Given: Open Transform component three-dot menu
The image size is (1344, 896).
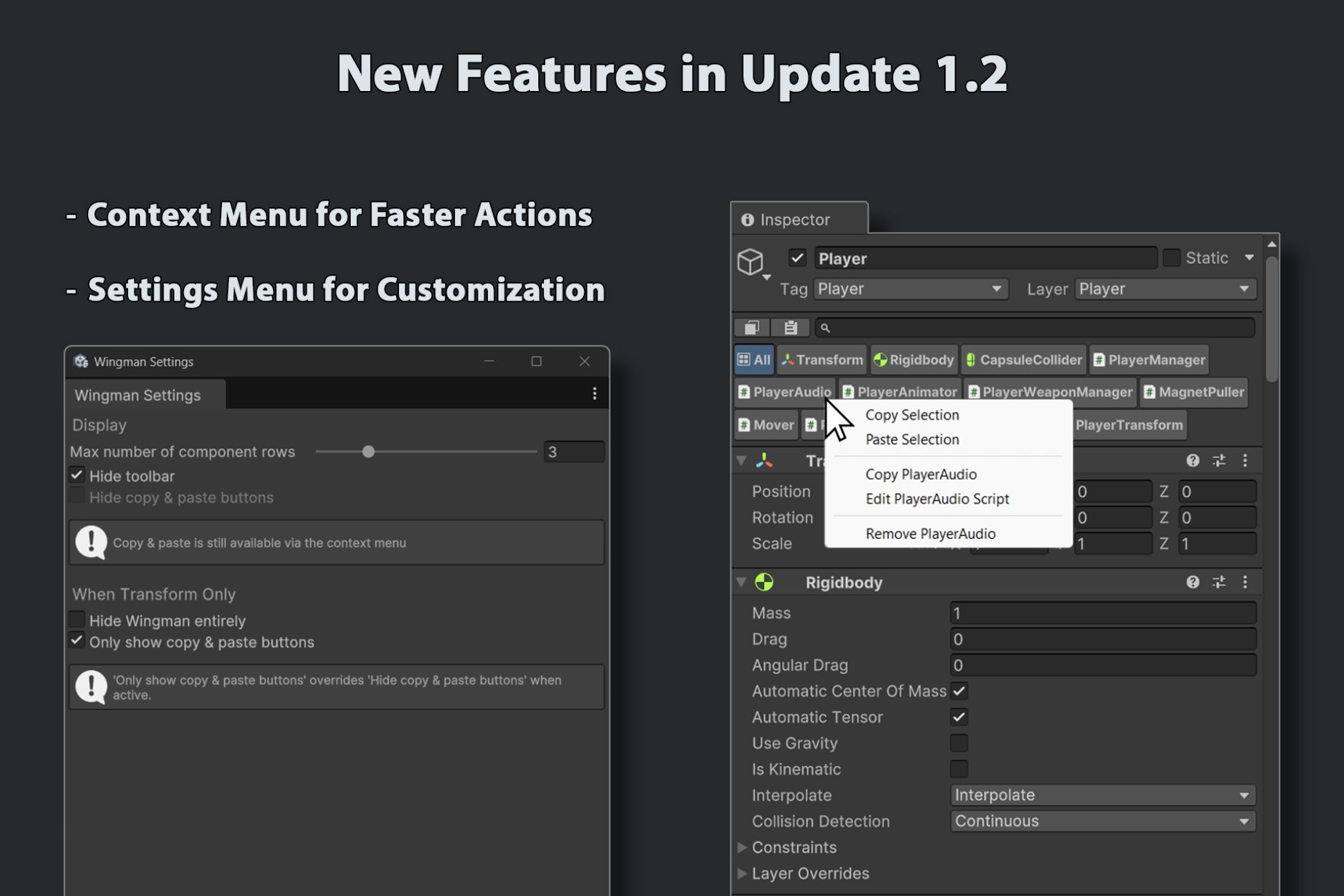Looking at the screenshot, I should tap(1245, 460).
